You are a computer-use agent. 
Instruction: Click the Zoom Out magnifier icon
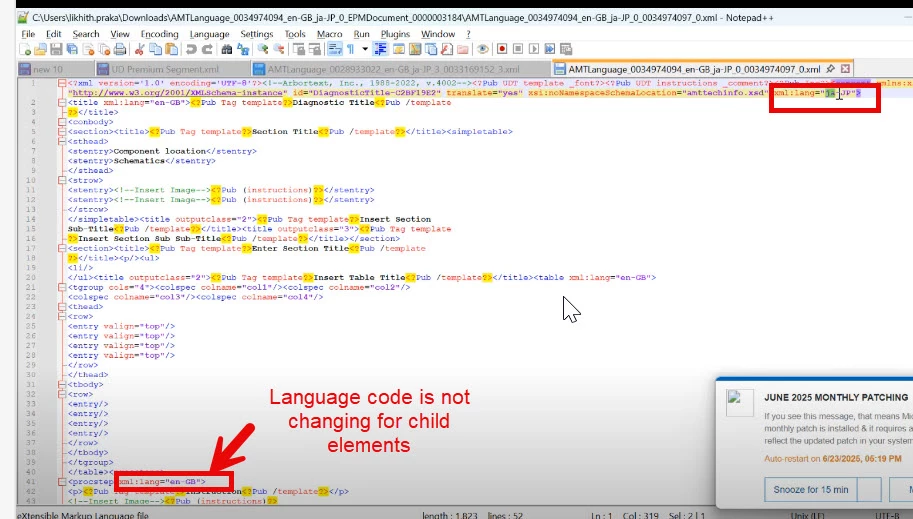pos(279,49)
